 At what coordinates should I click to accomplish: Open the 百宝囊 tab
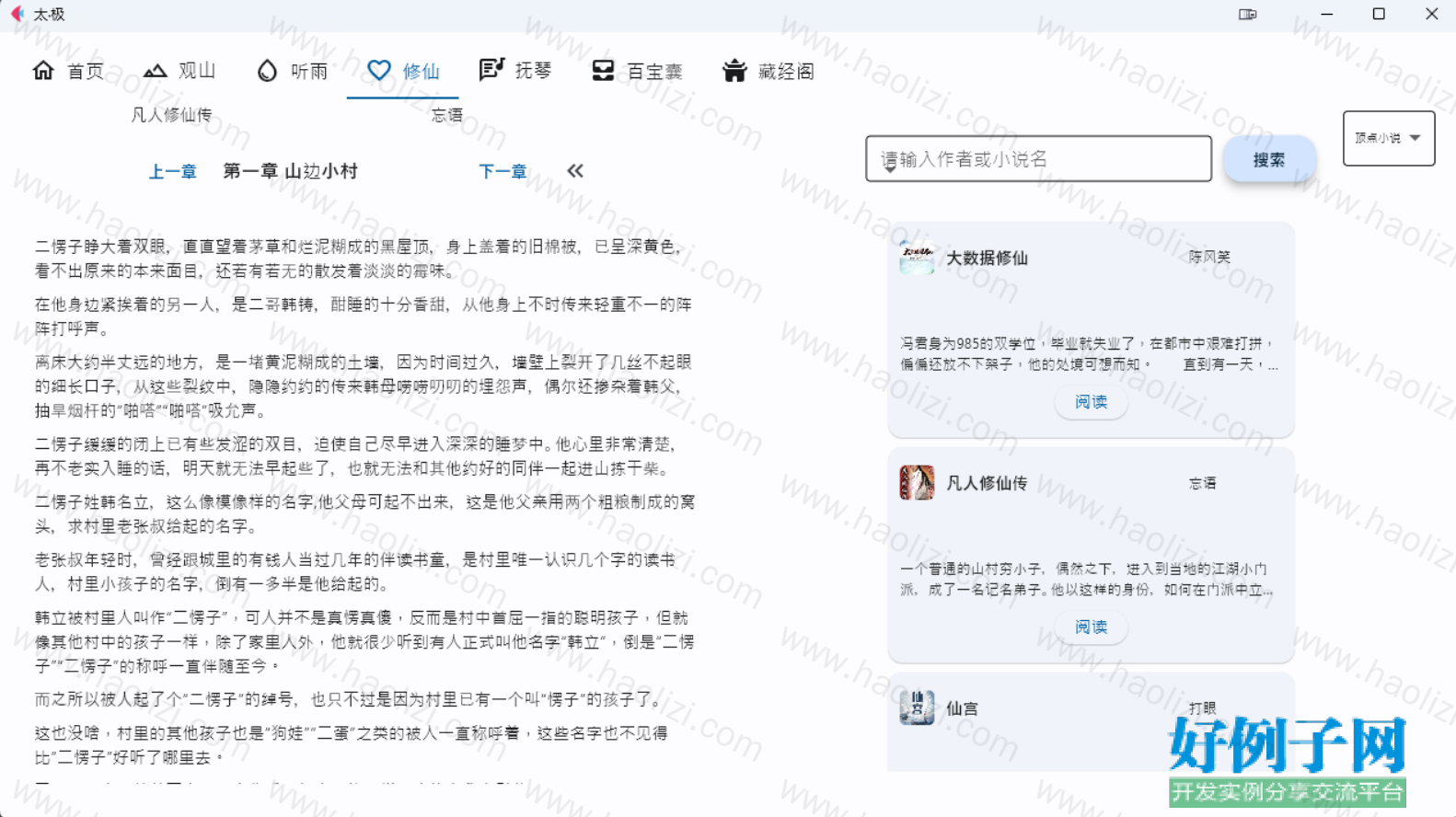637,71
